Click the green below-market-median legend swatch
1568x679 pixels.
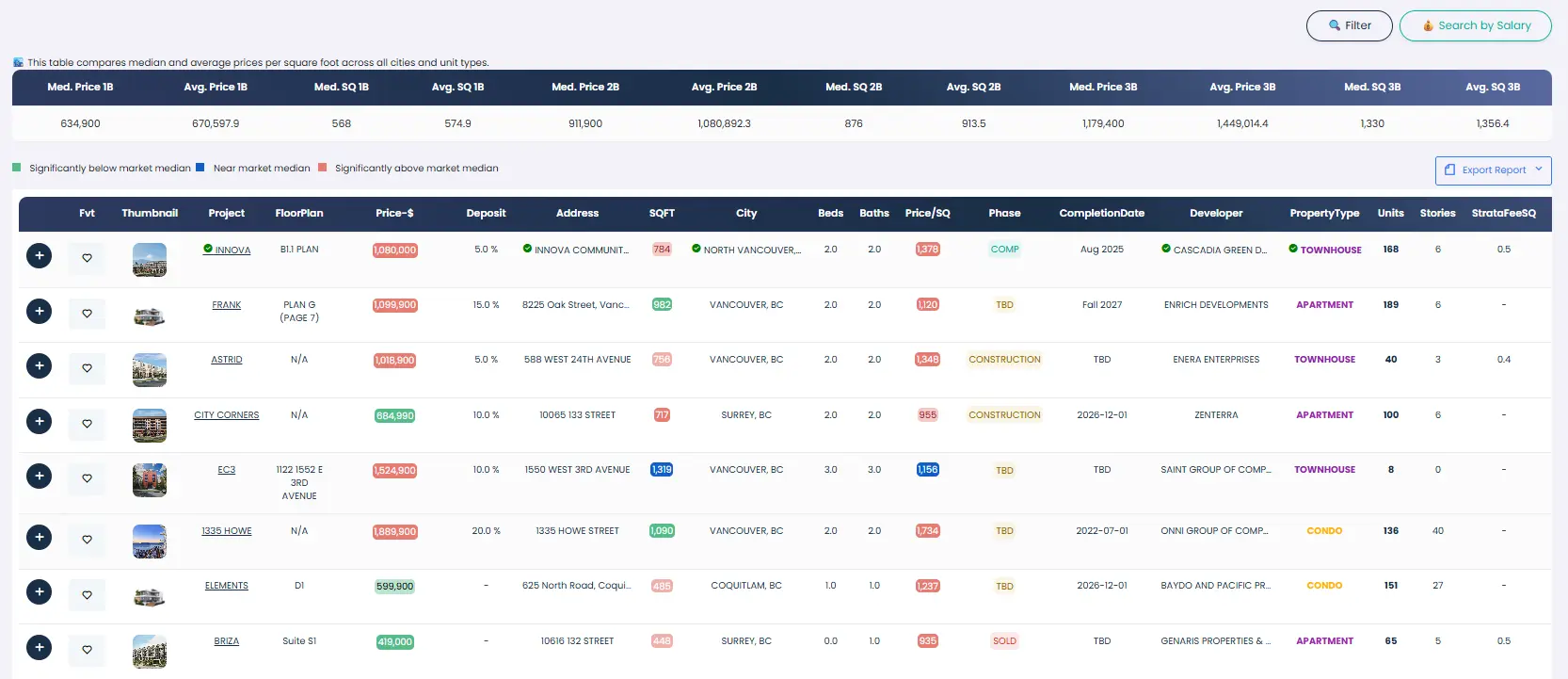tap(17, 168)
